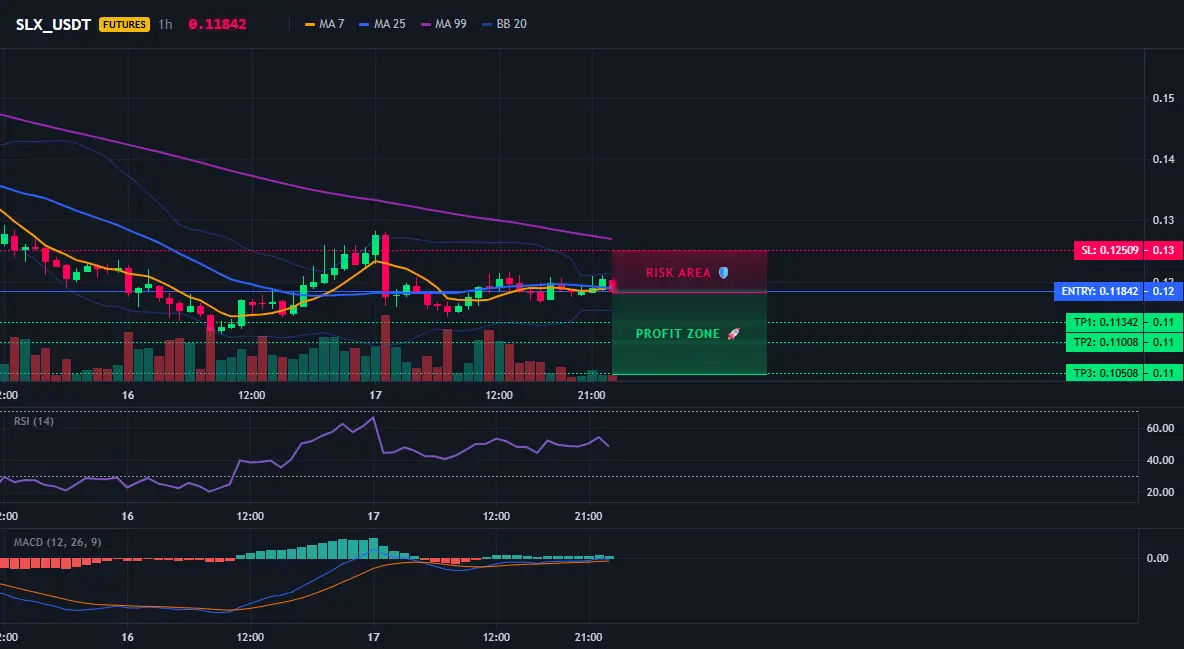Viewport: 1184px width, 649px height.
Task: Click the shield icon in RISK AREA
Action: 723,273
